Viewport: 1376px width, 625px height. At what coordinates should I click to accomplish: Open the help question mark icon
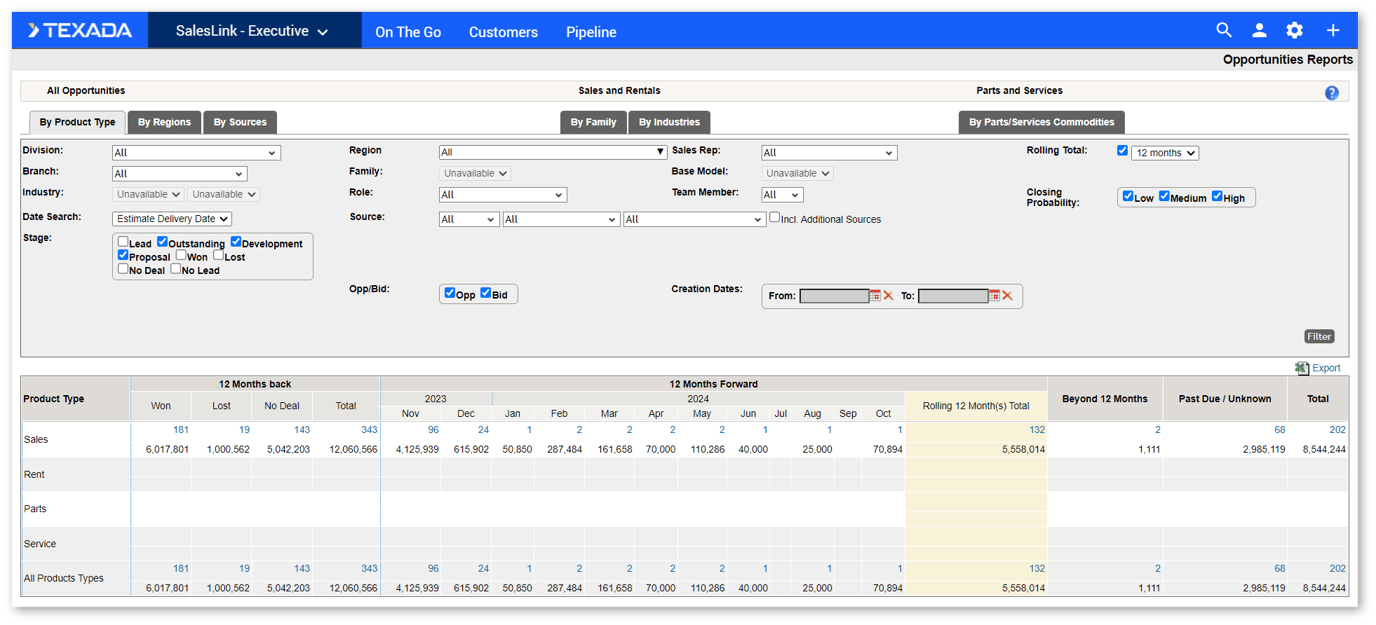[x=1331, y=92]
